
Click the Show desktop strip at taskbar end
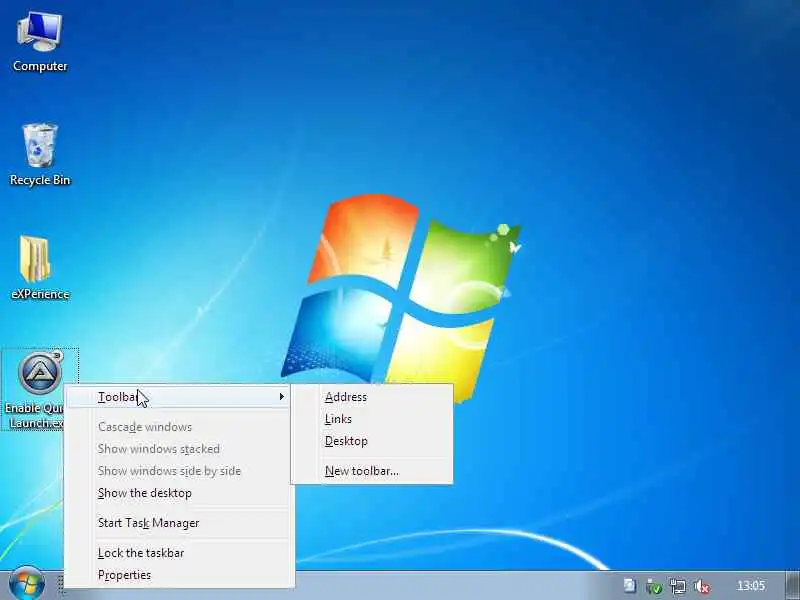[x=792, y=585]
